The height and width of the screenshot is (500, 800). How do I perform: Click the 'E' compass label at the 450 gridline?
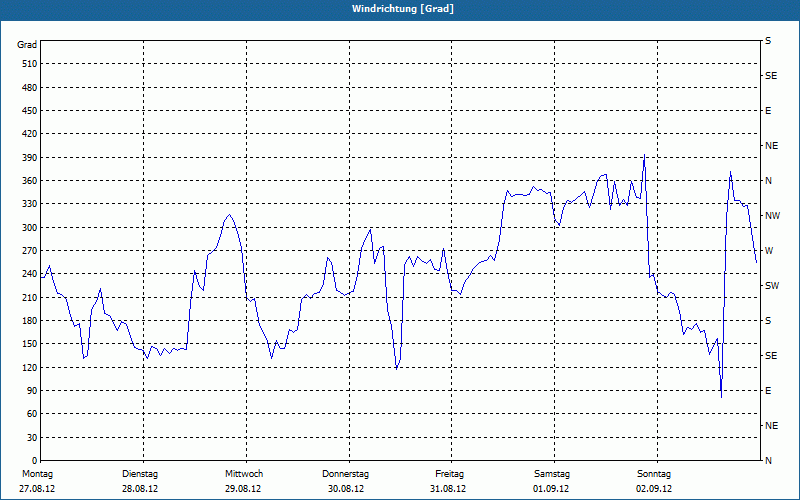pos(768,111)
